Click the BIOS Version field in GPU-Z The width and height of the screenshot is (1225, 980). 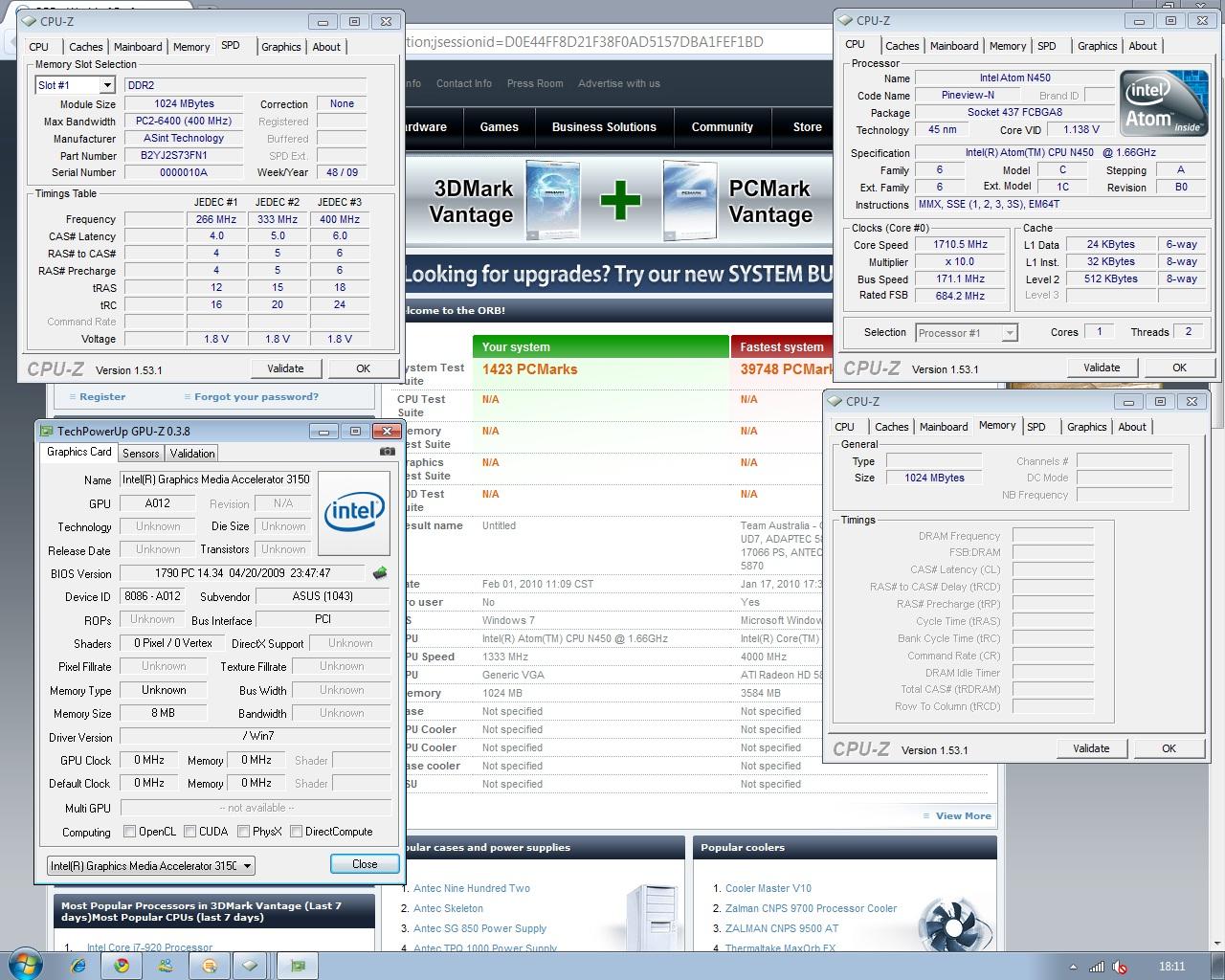click(x=243, y=573)
